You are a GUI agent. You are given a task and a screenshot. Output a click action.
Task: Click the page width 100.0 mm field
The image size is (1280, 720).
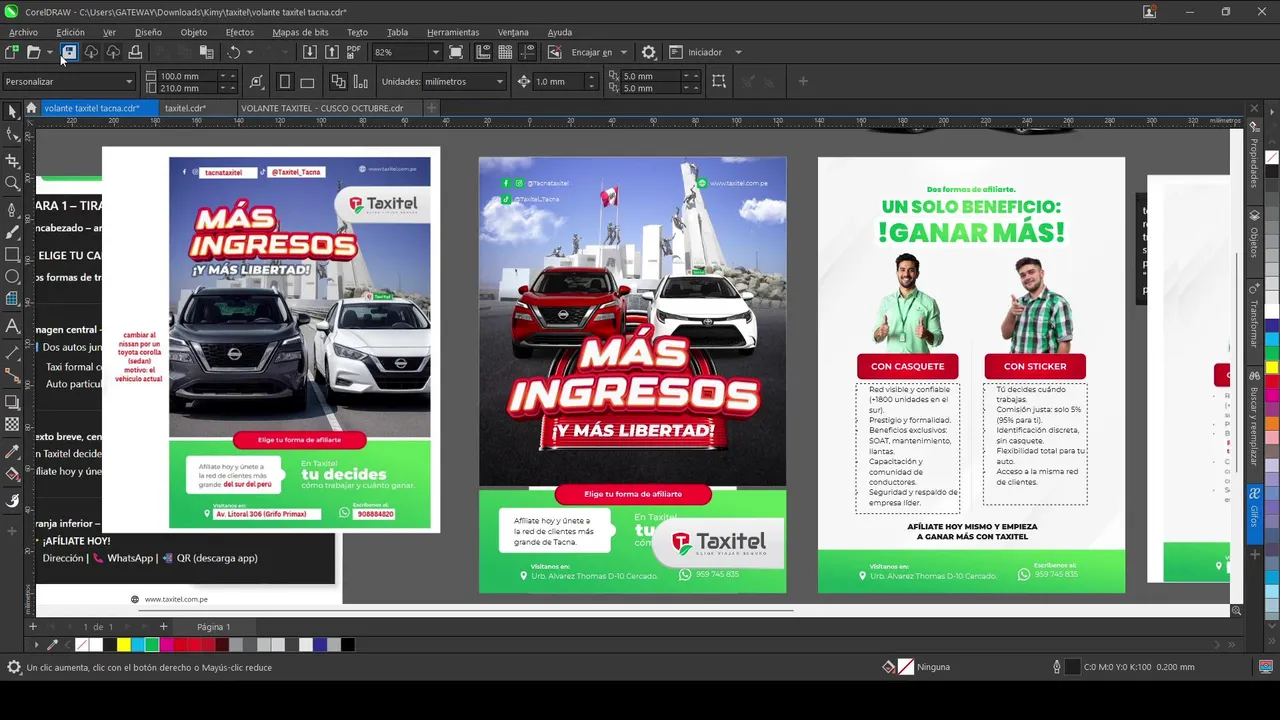[188, 76]
